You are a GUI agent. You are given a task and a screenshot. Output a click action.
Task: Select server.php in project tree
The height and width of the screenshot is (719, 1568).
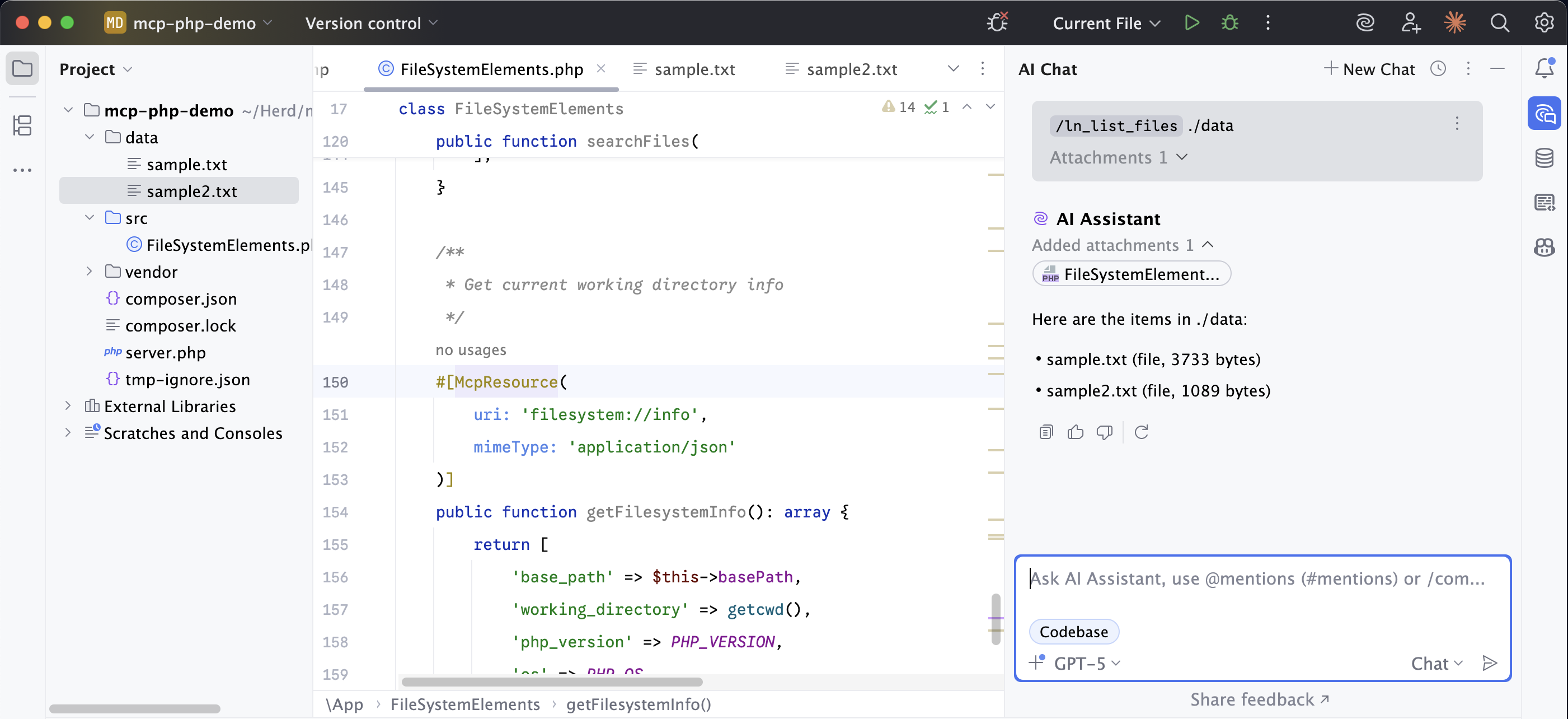coord(165,352)
